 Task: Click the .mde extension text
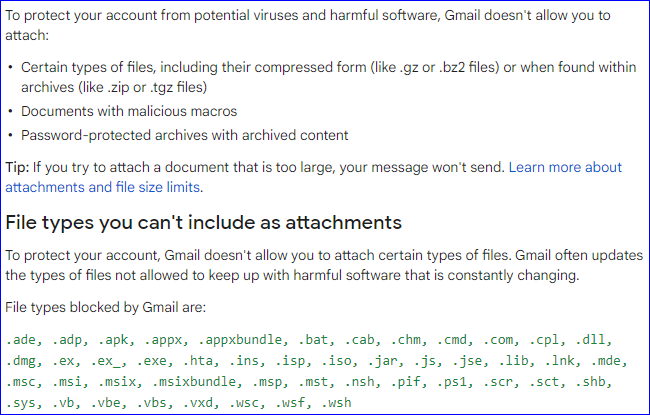pos(606,361)
